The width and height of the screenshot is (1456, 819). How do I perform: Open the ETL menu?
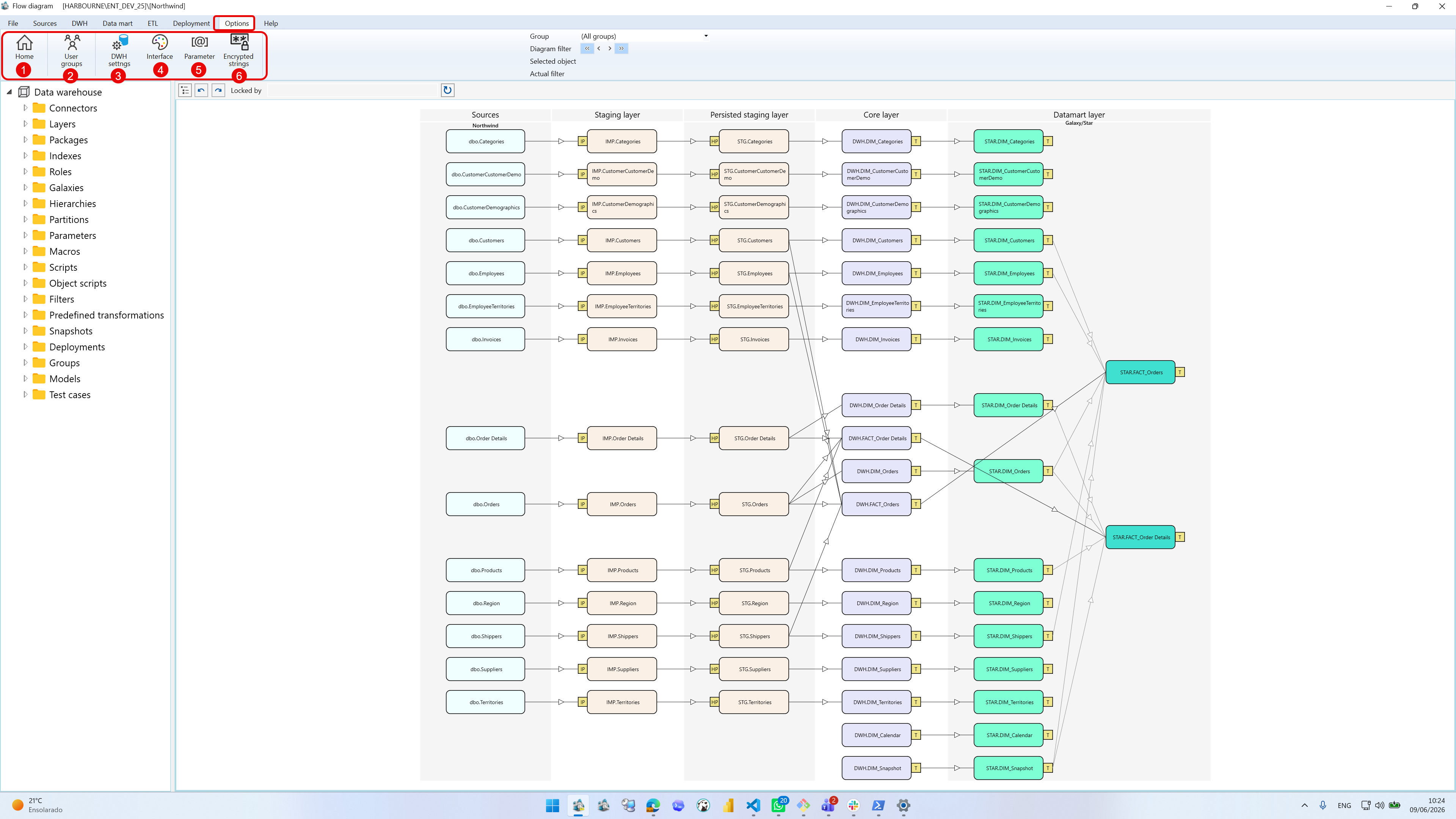[x=152, y=23]
